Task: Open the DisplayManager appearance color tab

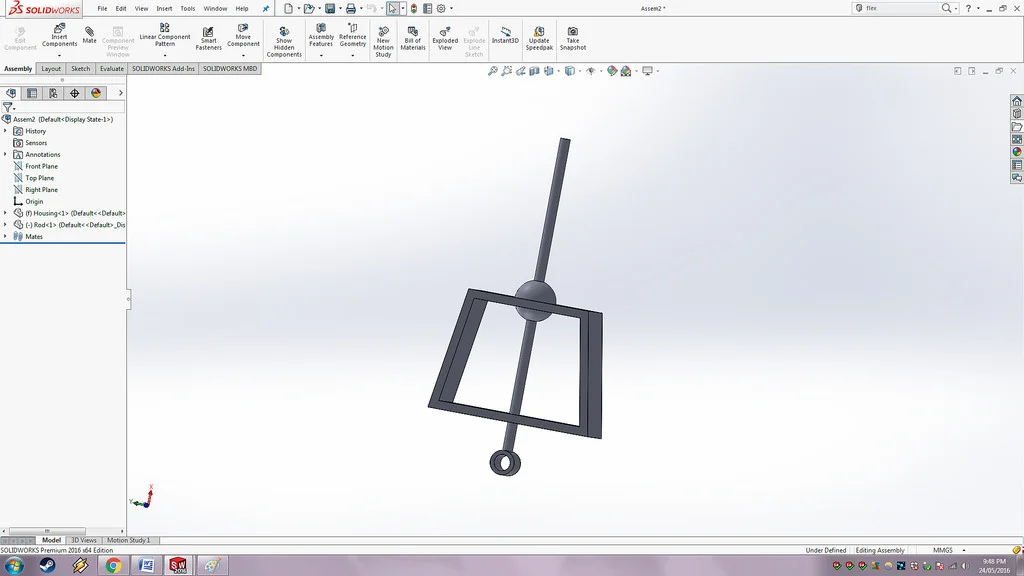Action: (x=96, y=93)
